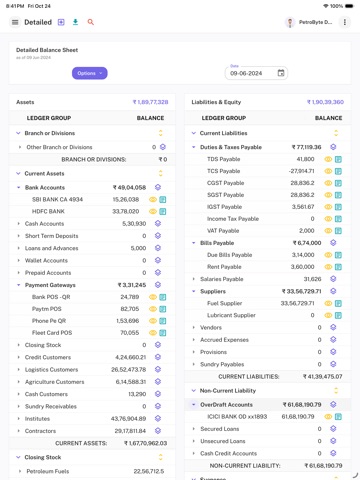
Task: Click layers icon for Cash Accounts group
Action: [x=158, y=224]
